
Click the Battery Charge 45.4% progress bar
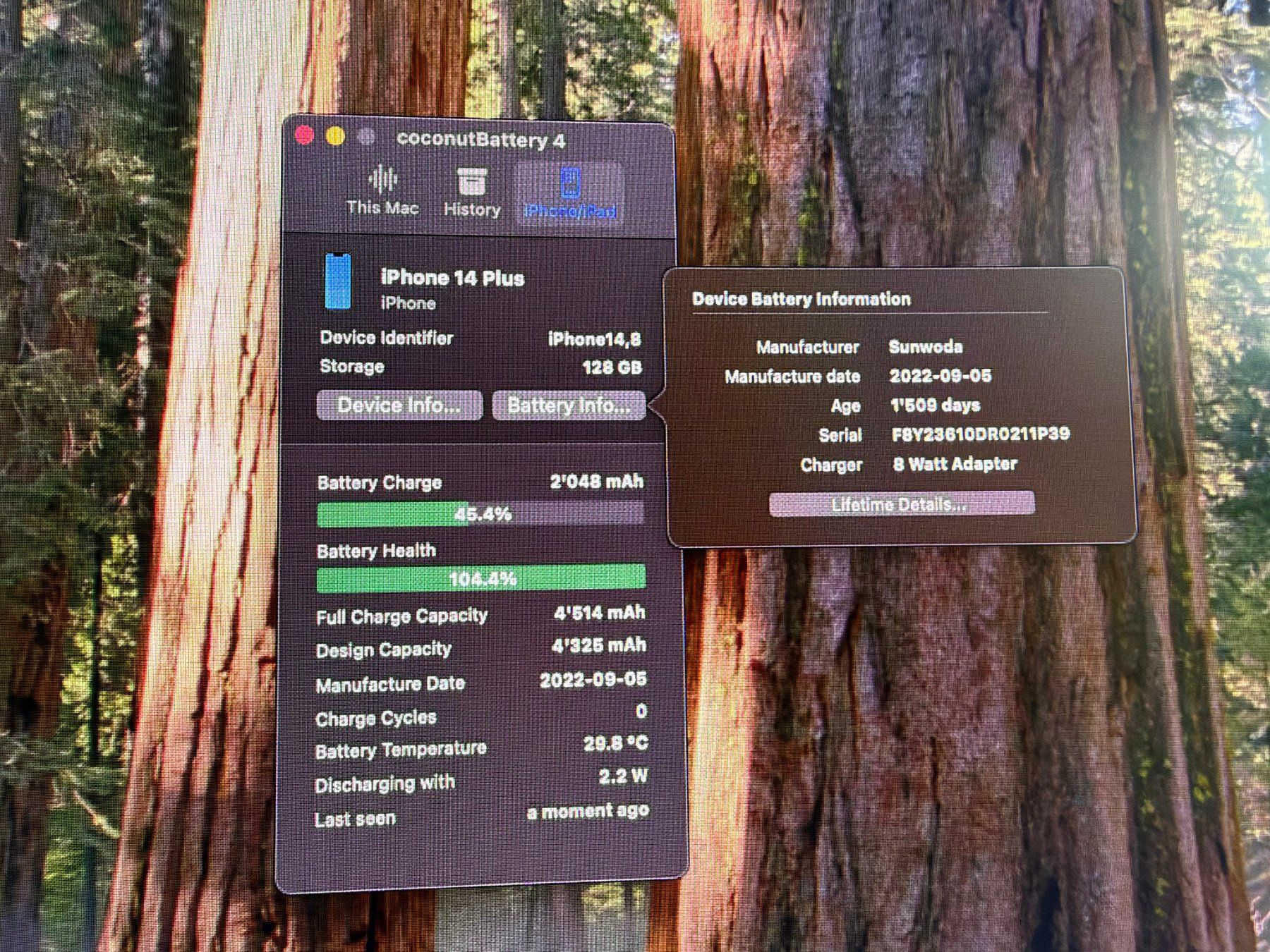480,514
